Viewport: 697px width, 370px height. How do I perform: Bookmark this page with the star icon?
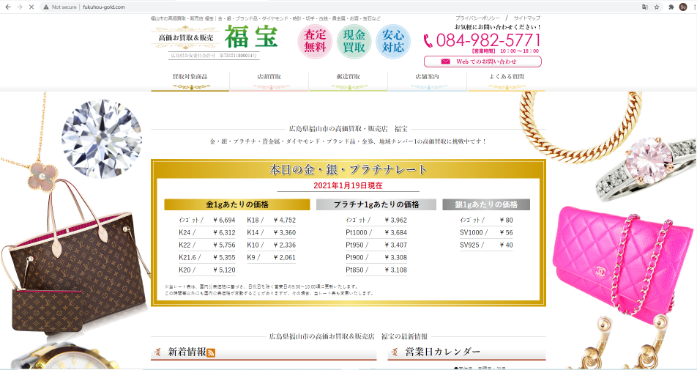pyautogui.click(x=657, y=7)
